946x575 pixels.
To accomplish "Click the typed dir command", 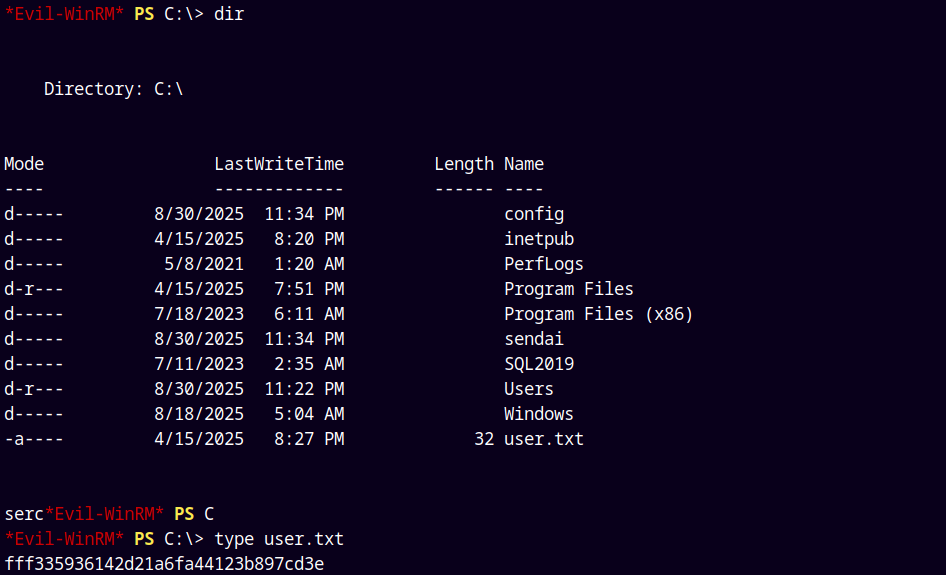I will (x=229, y=14).
